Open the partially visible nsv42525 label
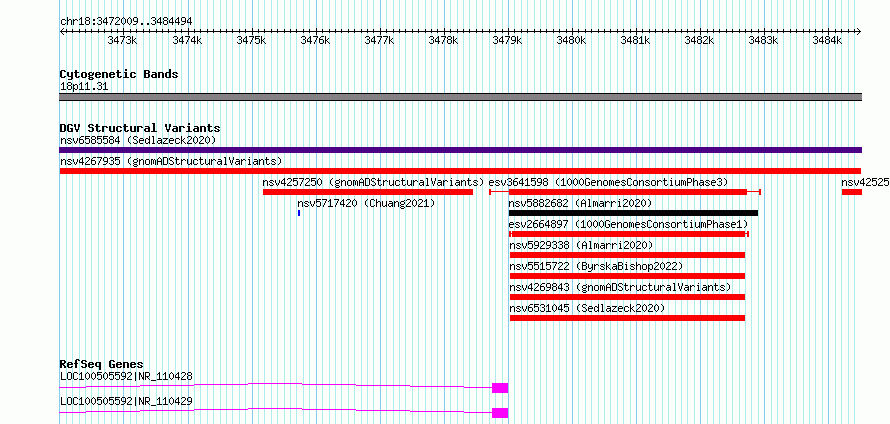This screenshot has height=424, width=890. pyautogui.click(x=866, y=182)
